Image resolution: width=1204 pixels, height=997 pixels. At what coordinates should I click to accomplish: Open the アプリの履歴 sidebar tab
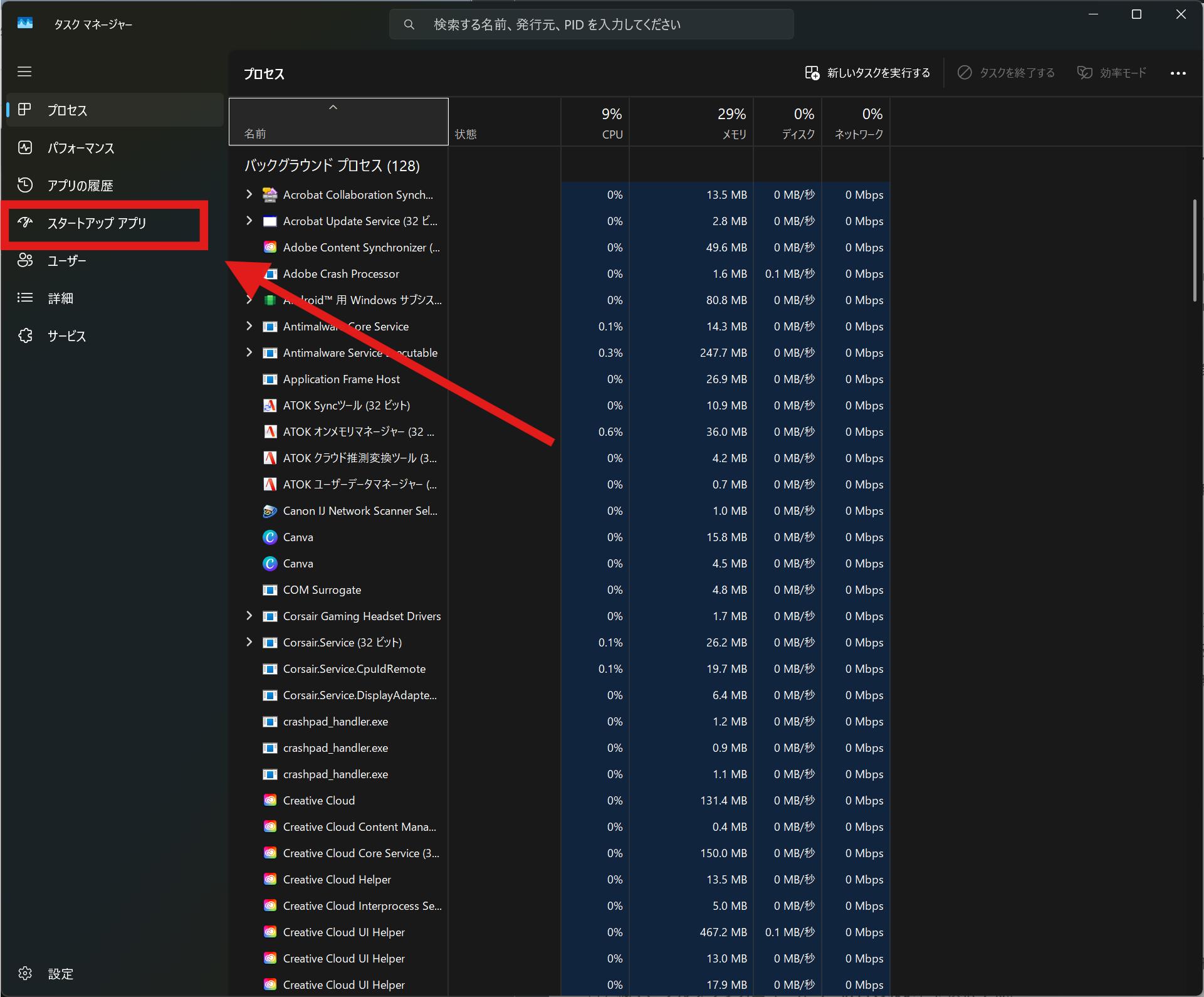click(116, 186)
